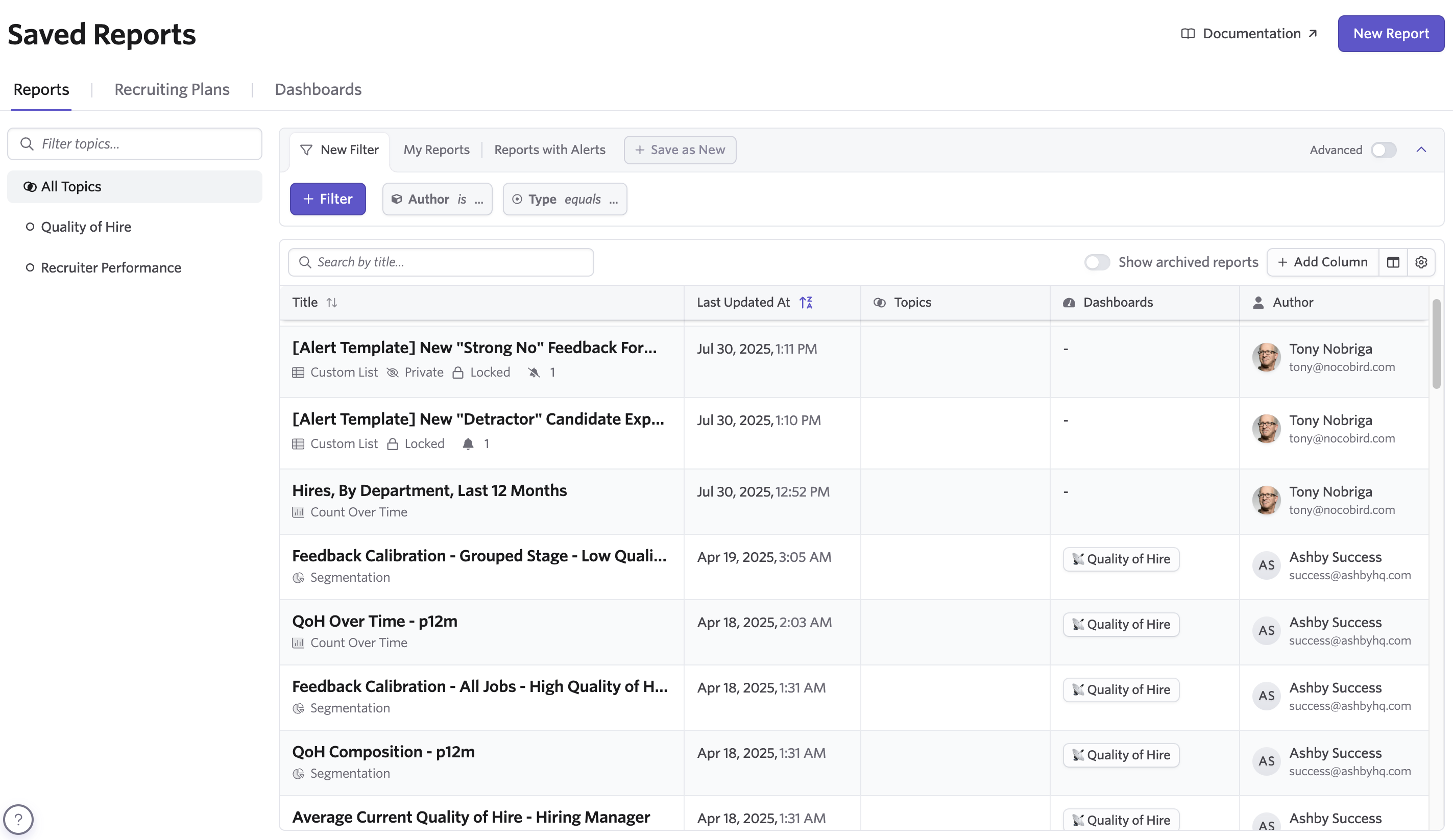Click the table settings gear icon

pos(1421,262)
